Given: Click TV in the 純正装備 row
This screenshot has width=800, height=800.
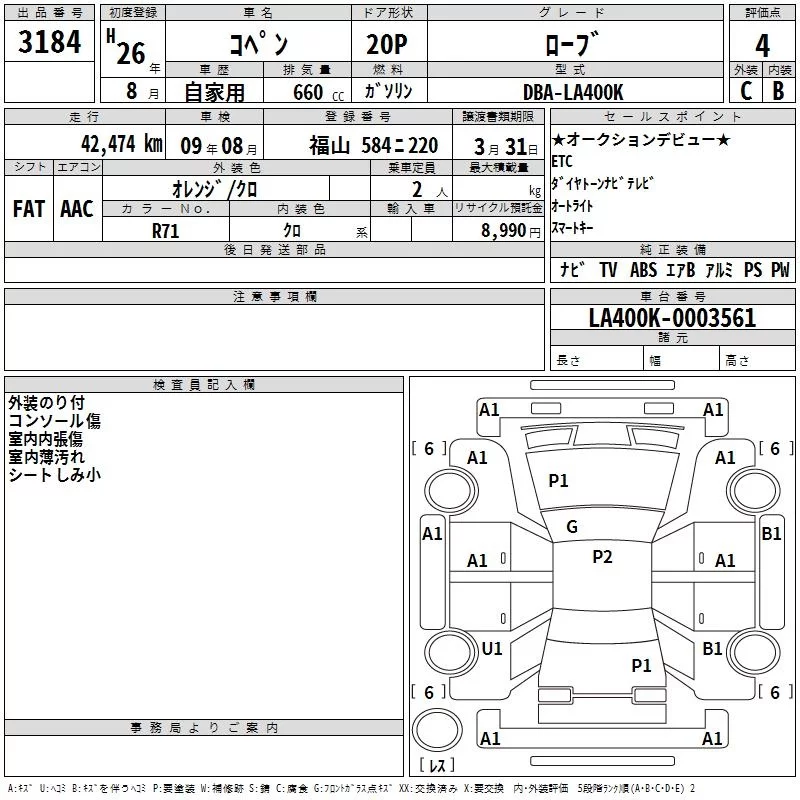Looking at the screenshot, I should [x=608, y=269].
